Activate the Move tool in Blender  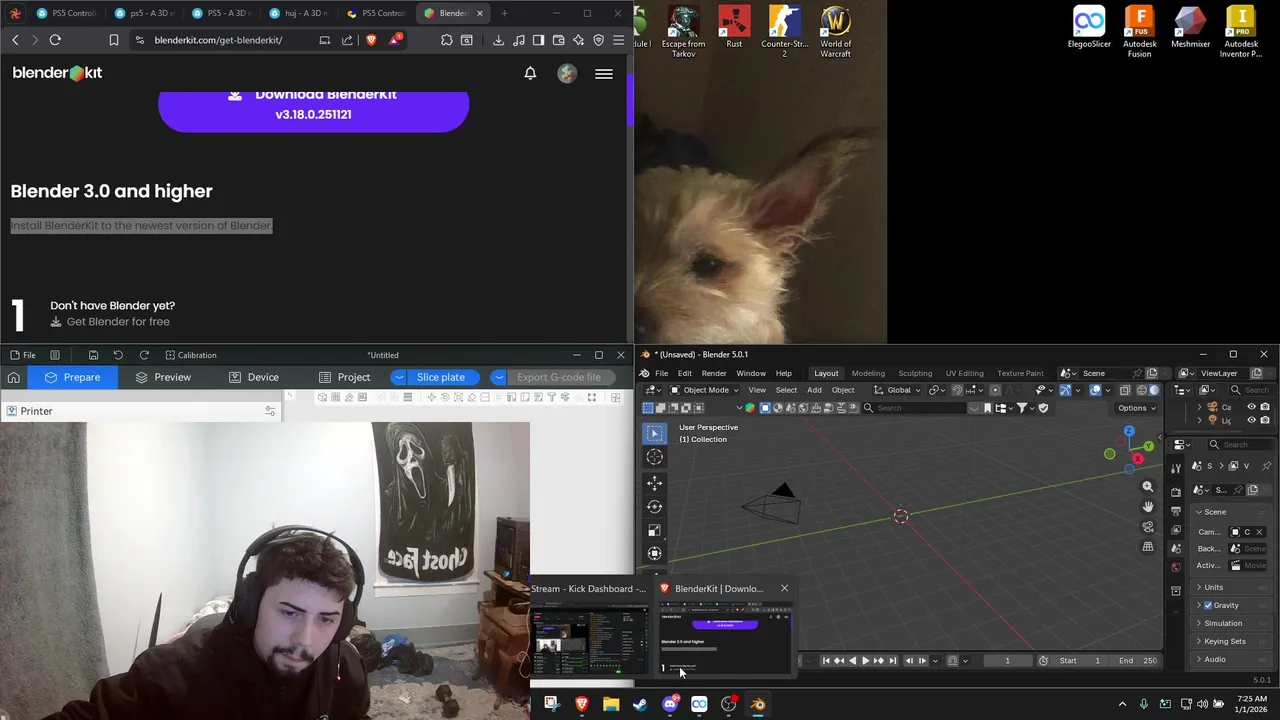654,483
